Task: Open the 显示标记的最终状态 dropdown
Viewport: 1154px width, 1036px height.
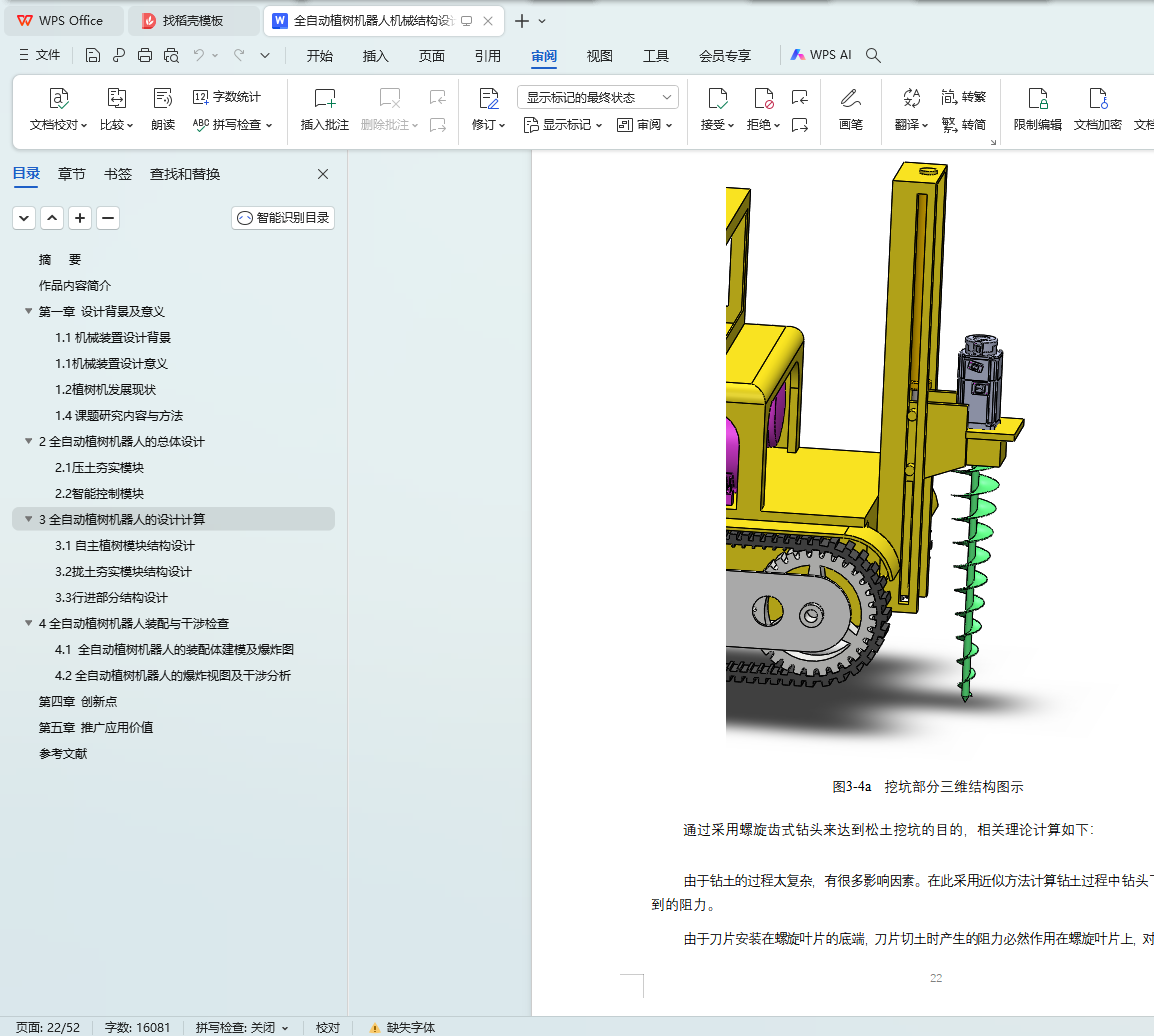Action: (598, 97)
